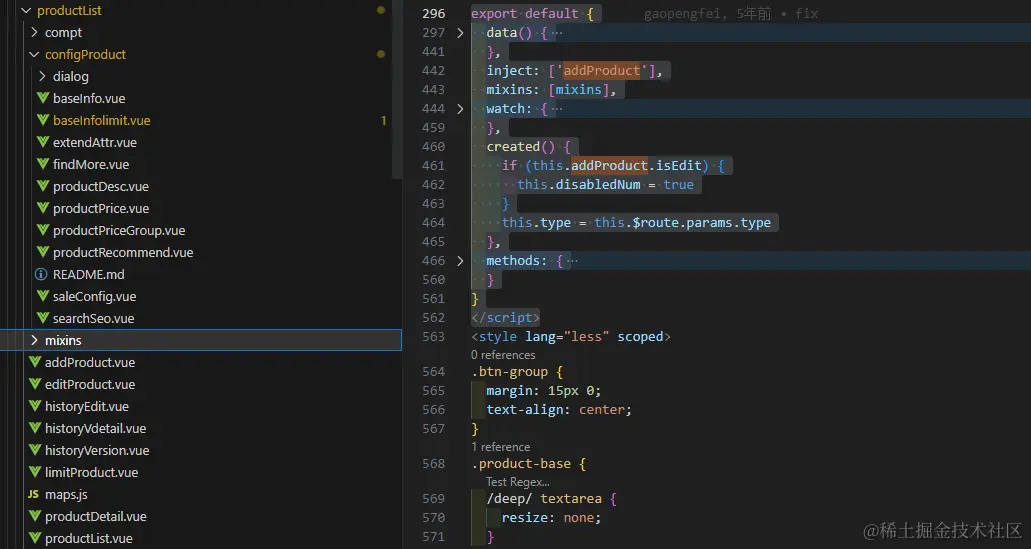Viewport: 1031px width, 549px height.
Task: Click the Vue icon of historyVersion.vue
Action: [35, 450]
